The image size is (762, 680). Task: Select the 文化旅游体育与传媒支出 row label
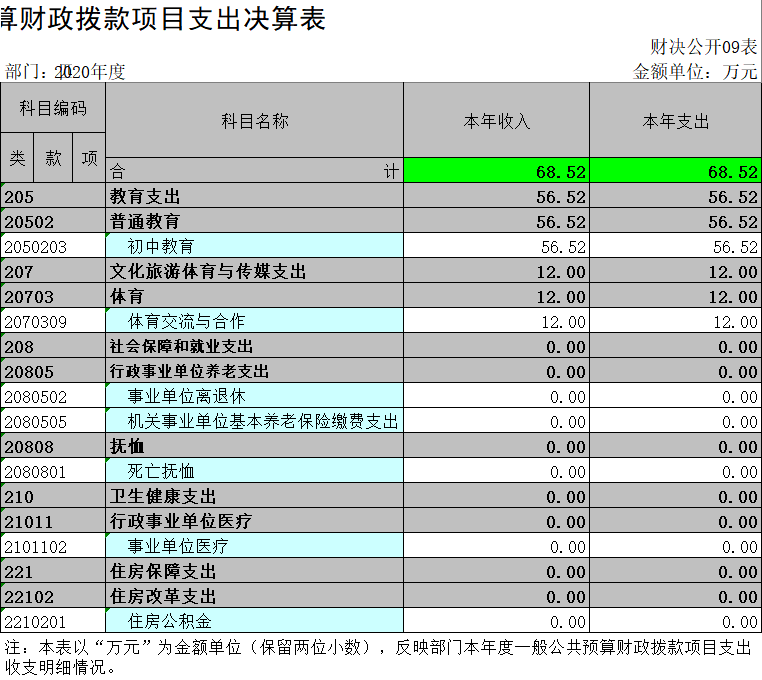pos(254,271)
